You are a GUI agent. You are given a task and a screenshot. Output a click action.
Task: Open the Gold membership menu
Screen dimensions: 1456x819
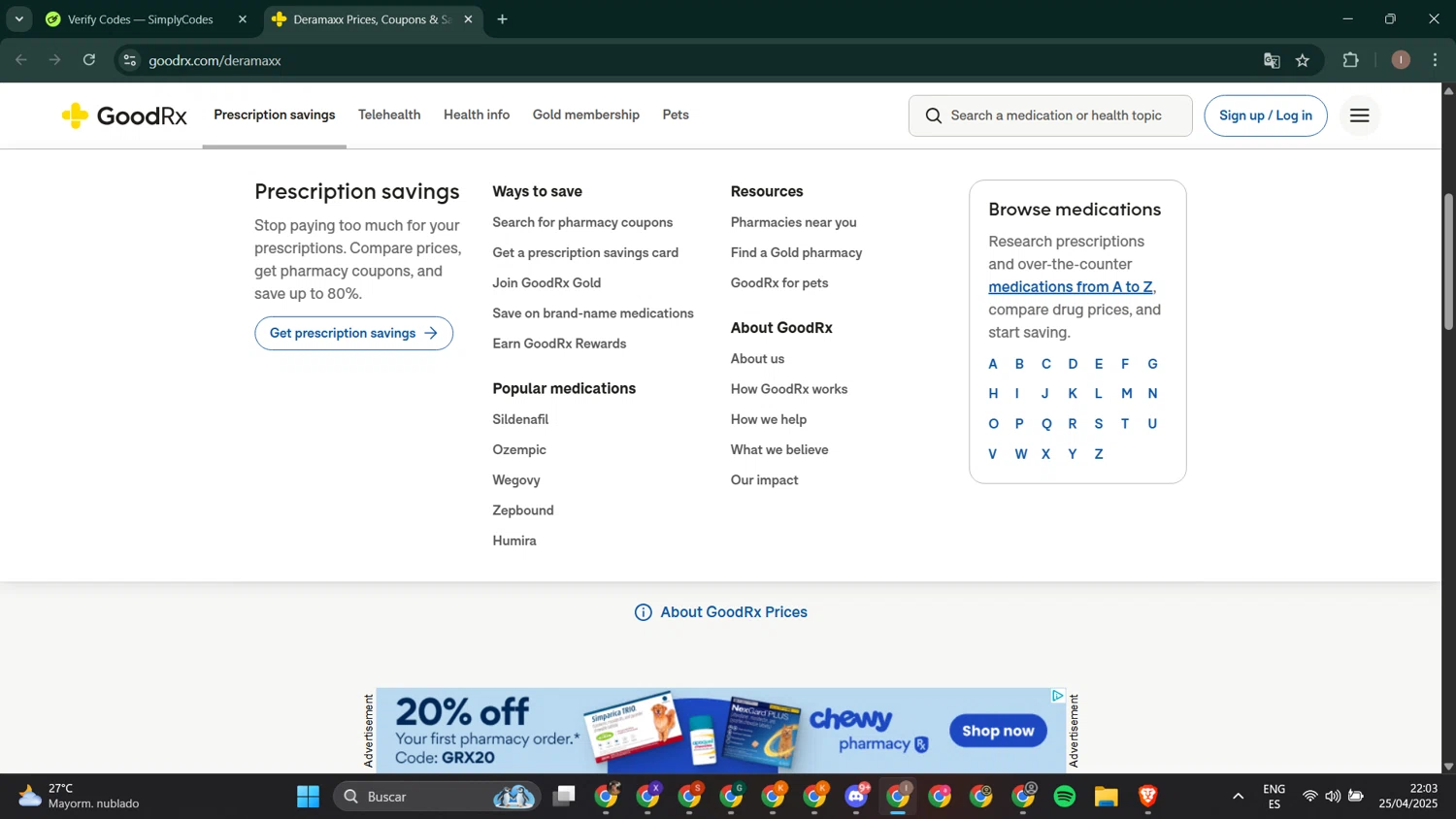click(586, 115)
